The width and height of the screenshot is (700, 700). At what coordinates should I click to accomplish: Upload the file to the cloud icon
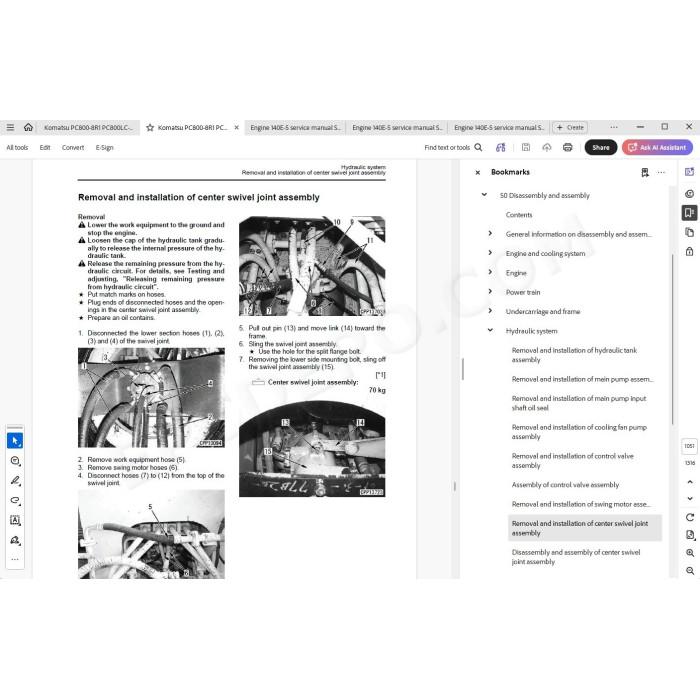tap(547, 147)
